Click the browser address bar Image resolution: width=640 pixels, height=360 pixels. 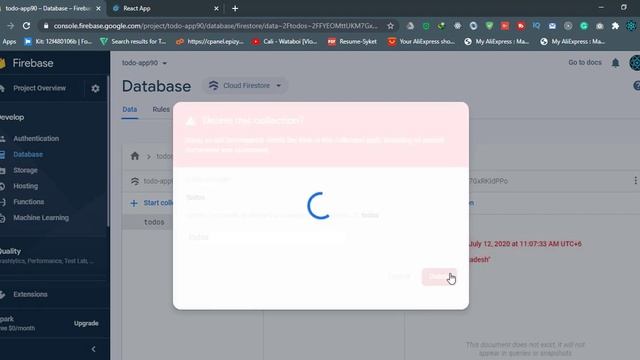pyautogui.click(x=216, y=26)
